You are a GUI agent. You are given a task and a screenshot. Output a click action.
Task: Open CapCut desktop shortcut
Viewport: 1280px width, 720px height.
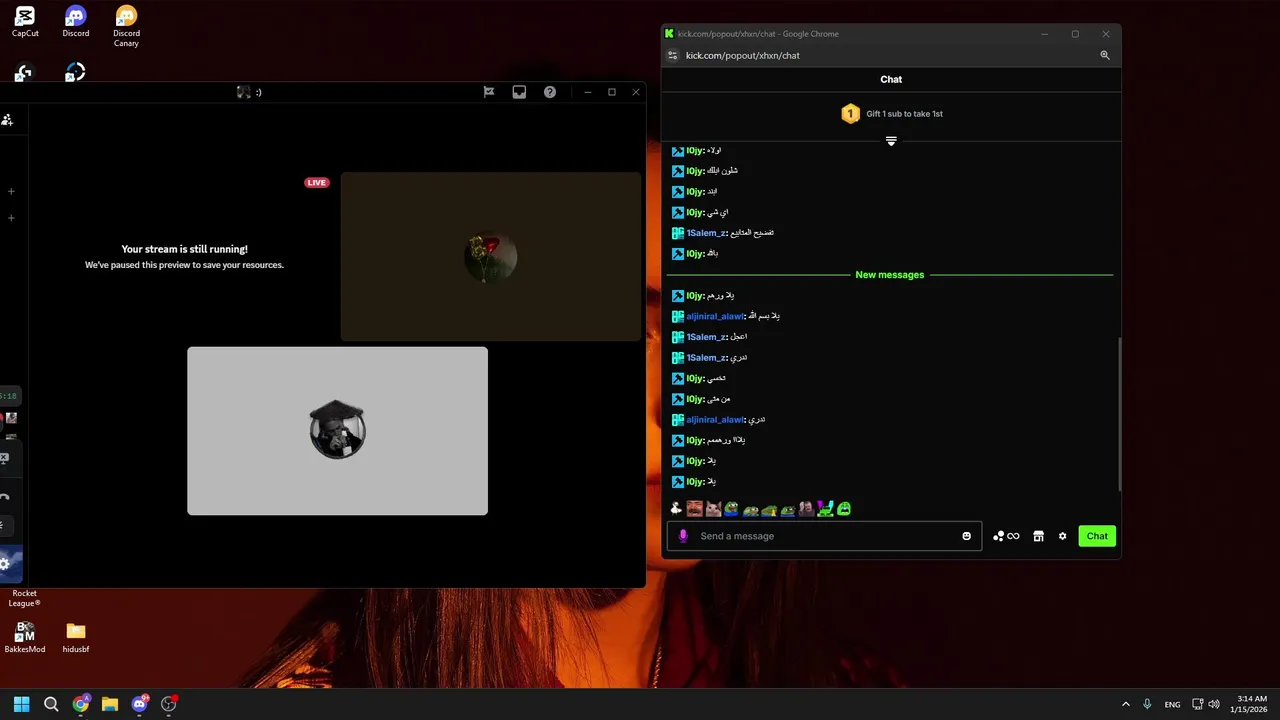coord(25,22)
